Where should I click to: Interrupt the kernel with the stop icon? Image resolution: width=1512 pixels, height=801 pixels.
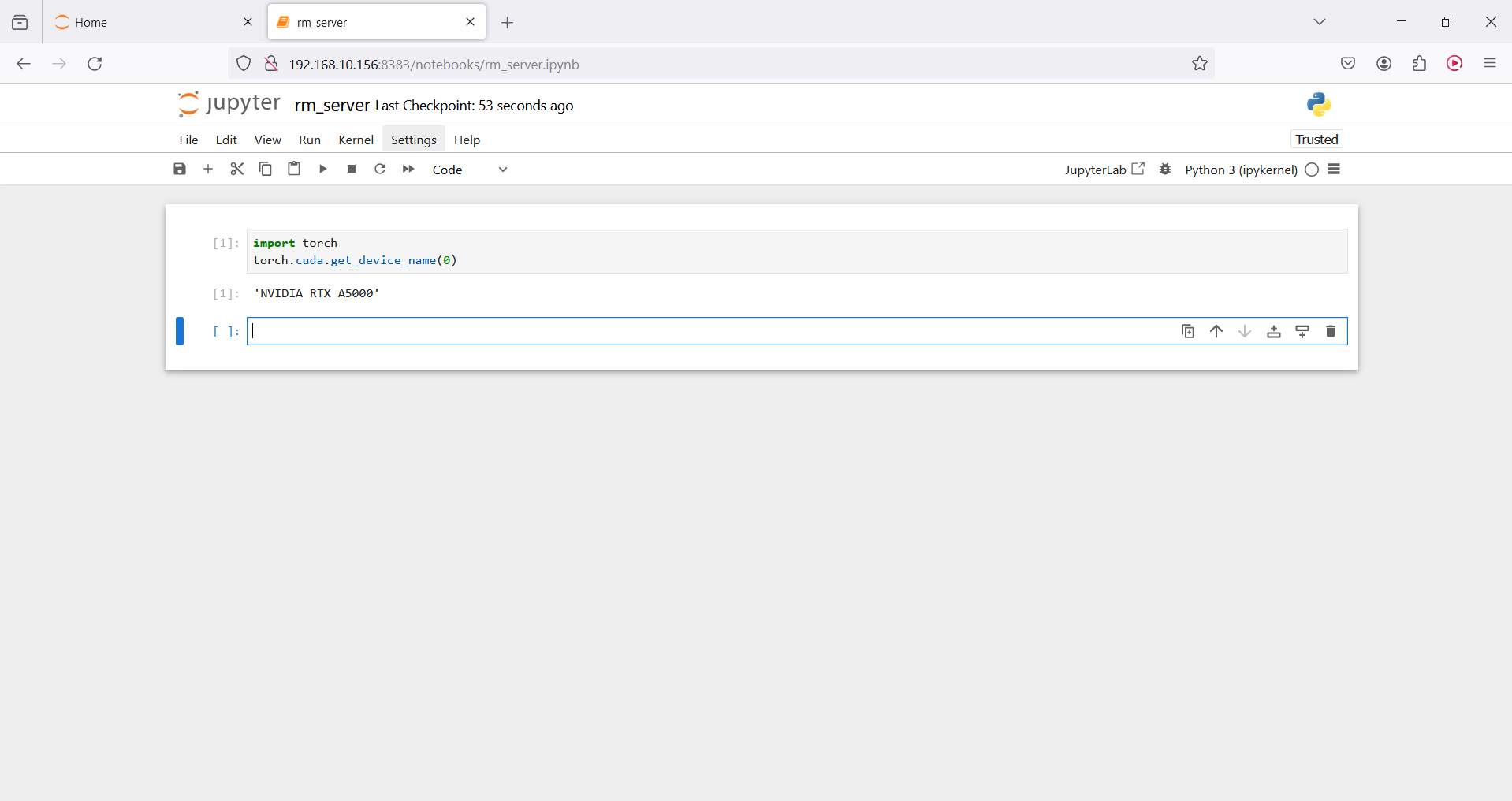coord(352,169)
